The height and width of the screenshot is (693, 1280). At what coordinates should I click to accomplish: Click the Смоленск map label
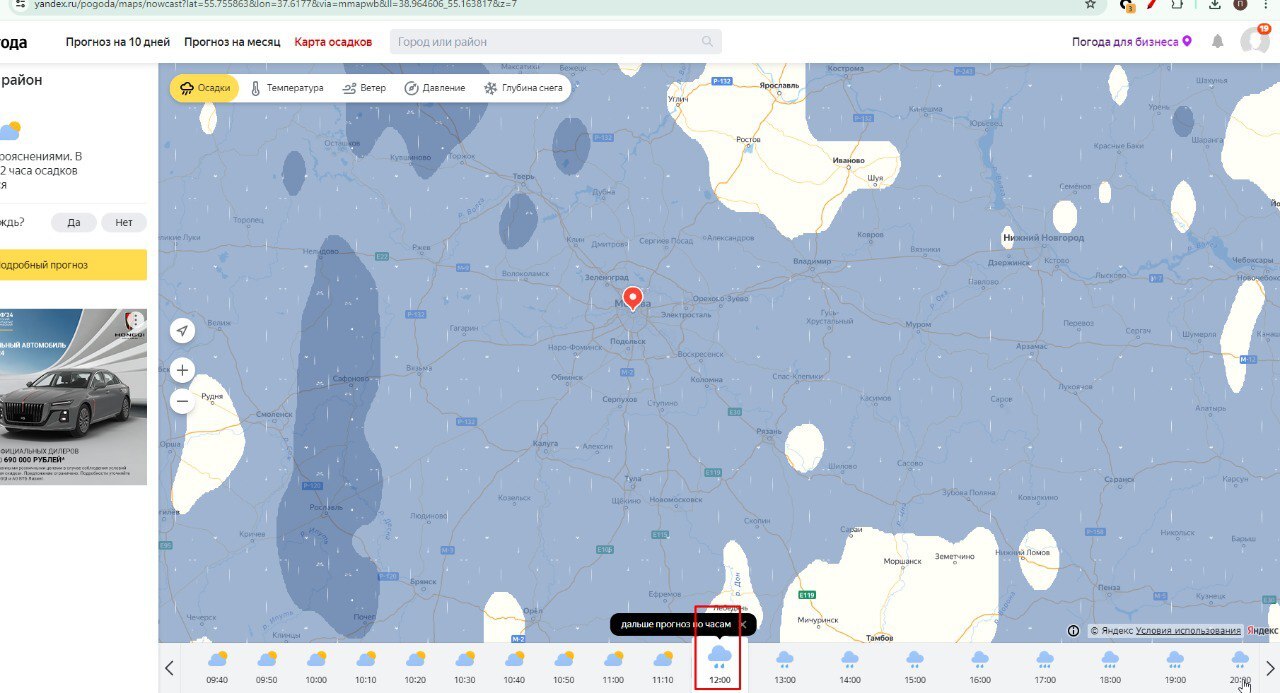click(x=274, y=414)
